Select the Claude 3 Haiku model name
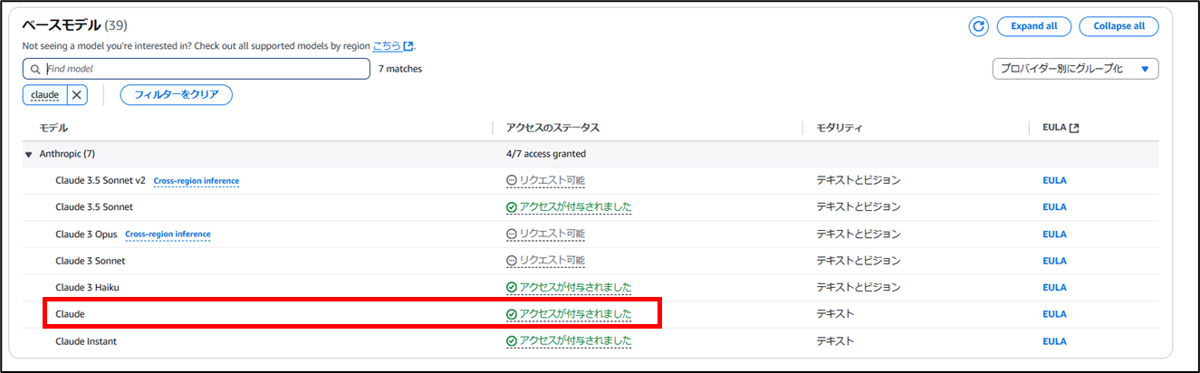 point(88,287)
